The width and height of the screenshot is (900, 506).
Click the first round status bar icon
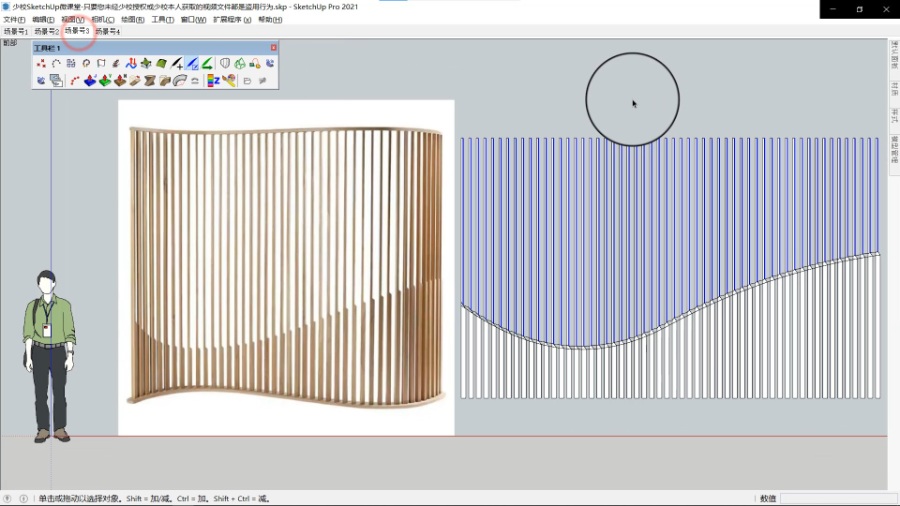pos(7,499)
